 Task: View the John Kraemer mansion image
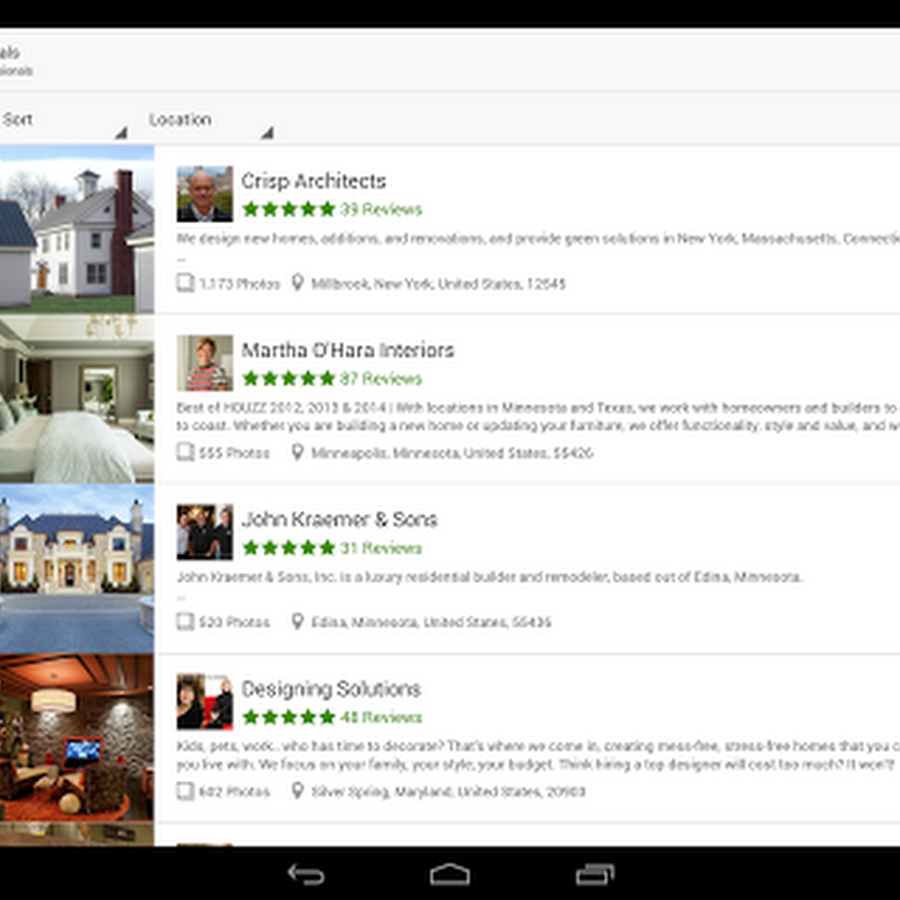pyautogui.click(x=77, y=568)
